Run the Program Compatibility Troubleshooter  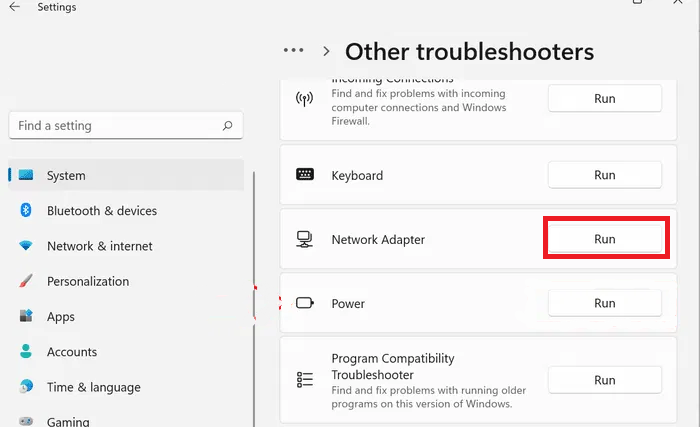tap(604, 380)
